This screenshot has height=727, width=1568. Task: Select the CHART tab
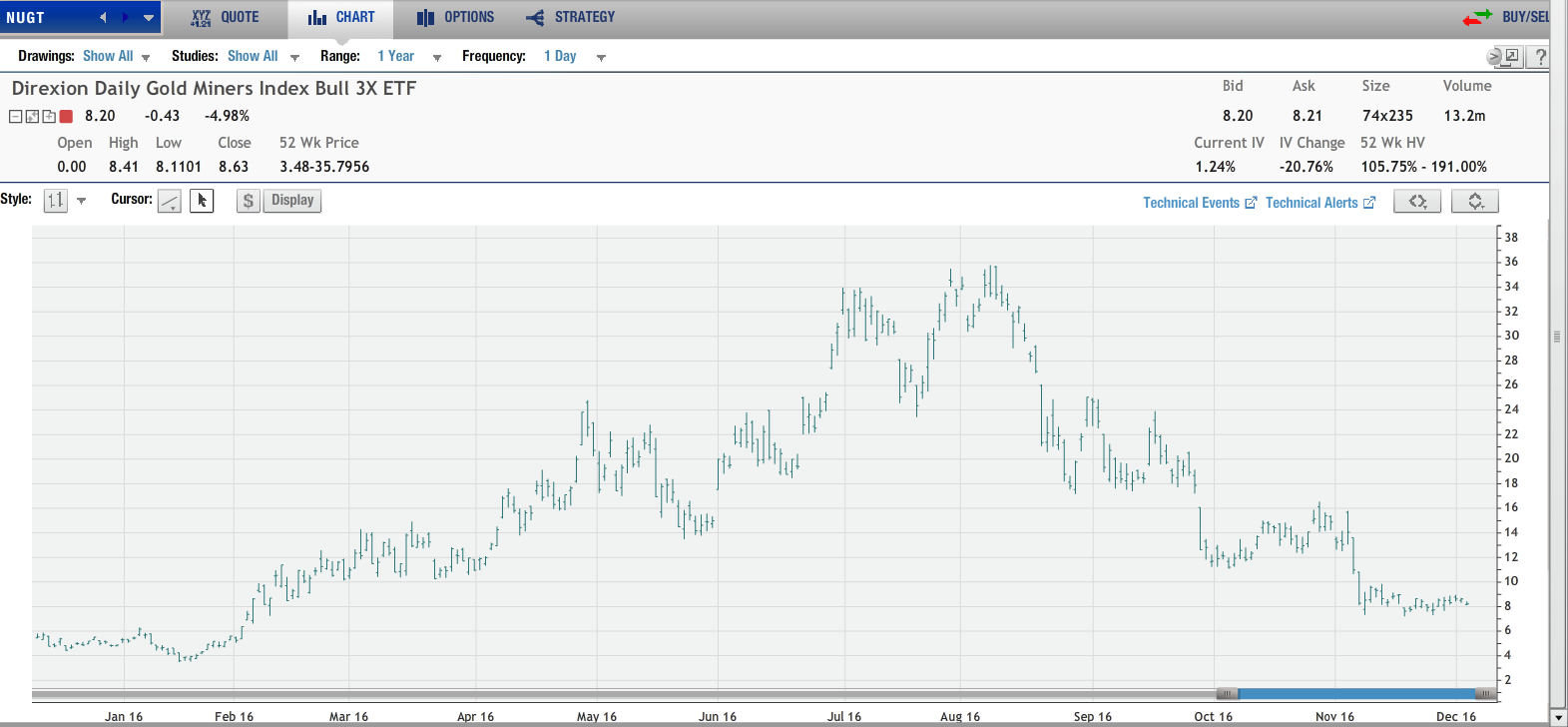341,17
